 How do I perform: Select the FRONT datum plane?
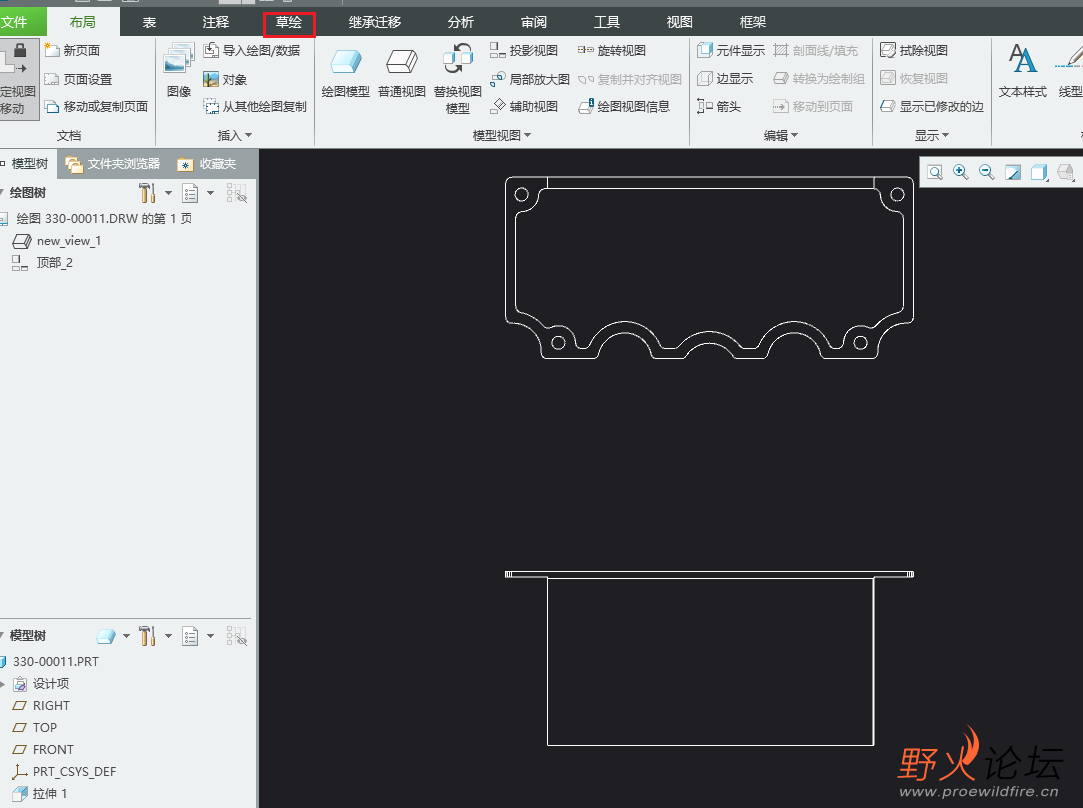coord(43,750)
